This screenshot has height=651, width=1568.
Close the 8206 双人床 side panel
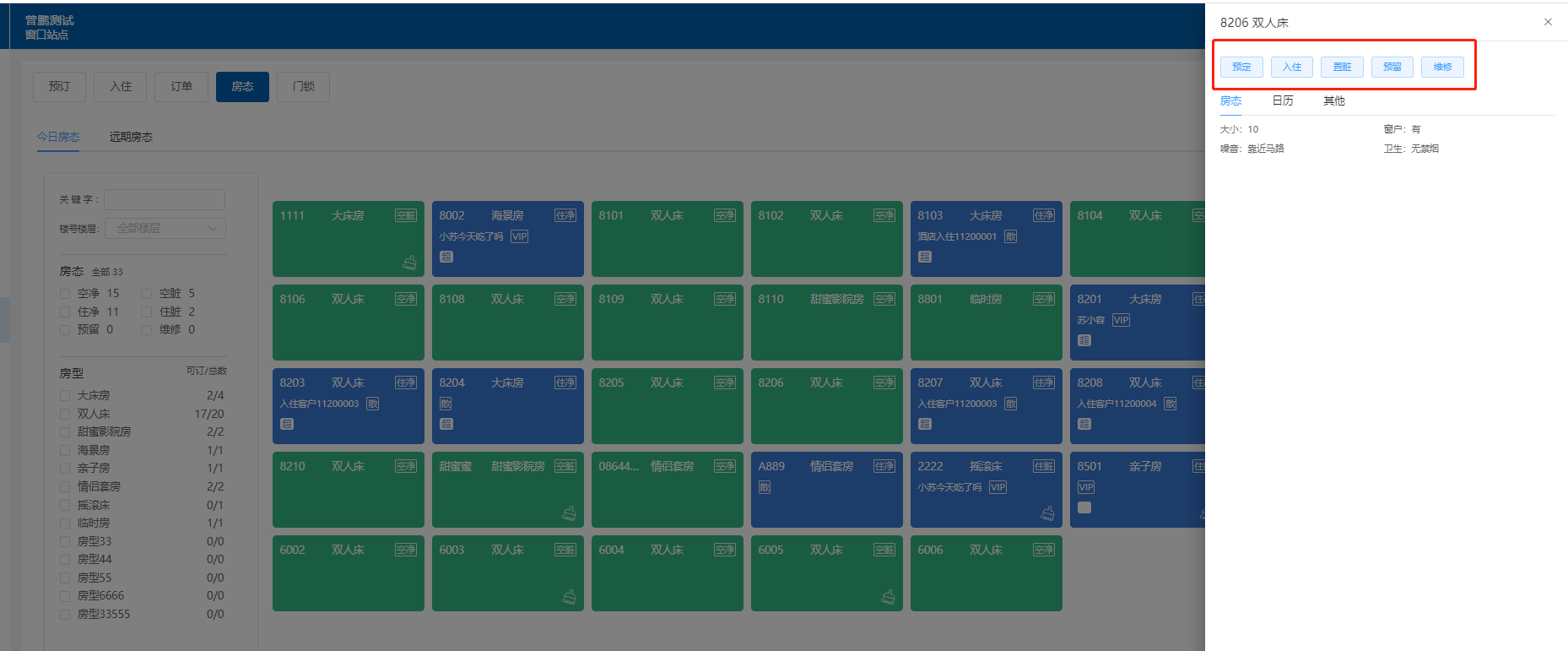1548,22
